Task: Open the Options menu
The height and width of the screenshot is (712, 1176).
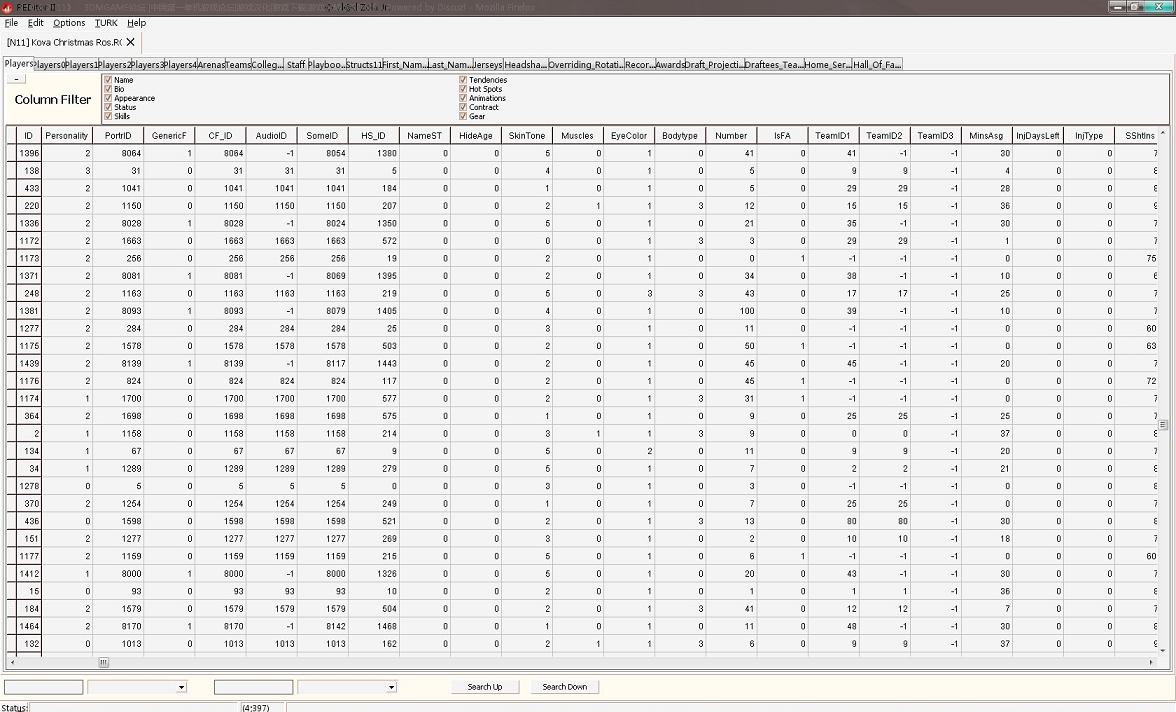Action: tap(69, 23)
